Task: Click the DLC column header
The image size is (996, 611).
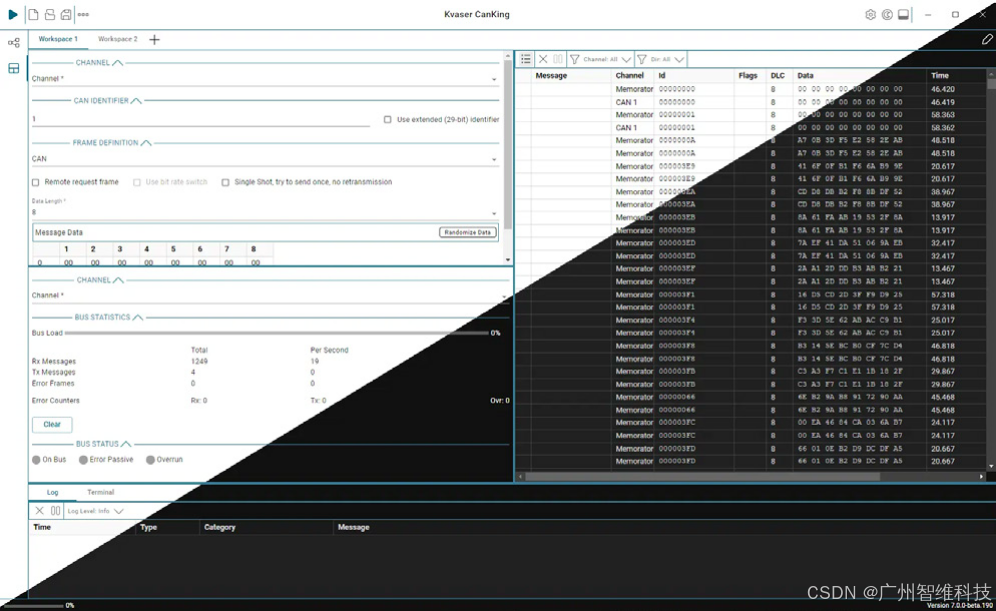Action: 777,76
